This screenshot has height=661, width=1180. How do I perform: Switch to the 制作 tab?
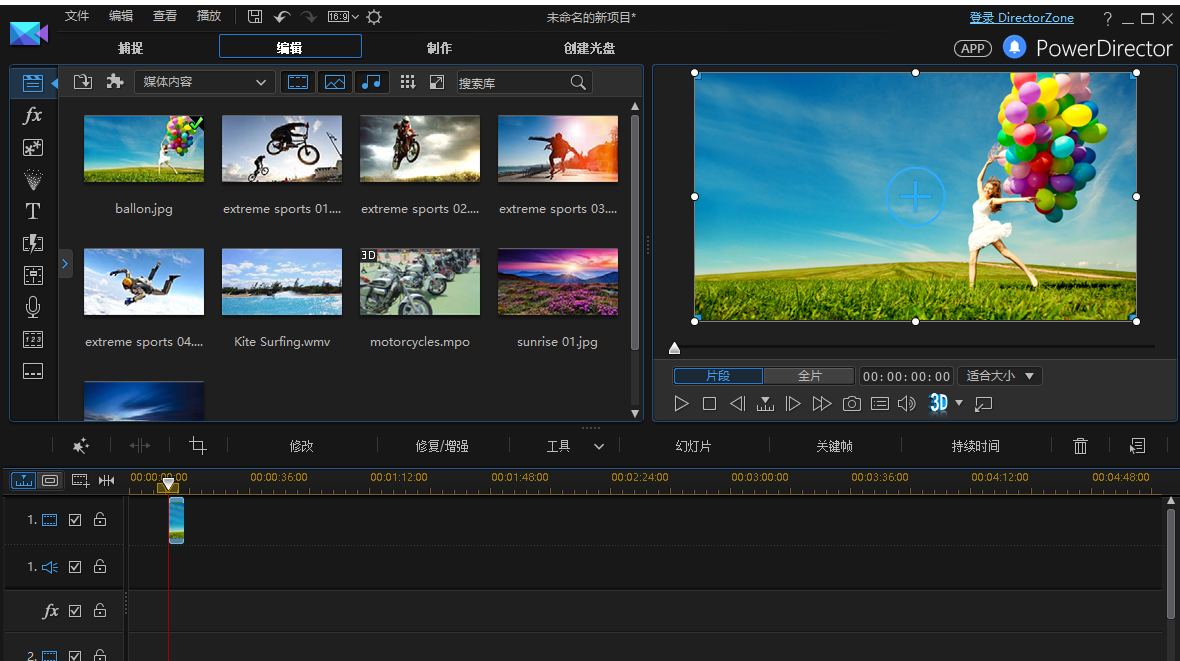point(439,47)
